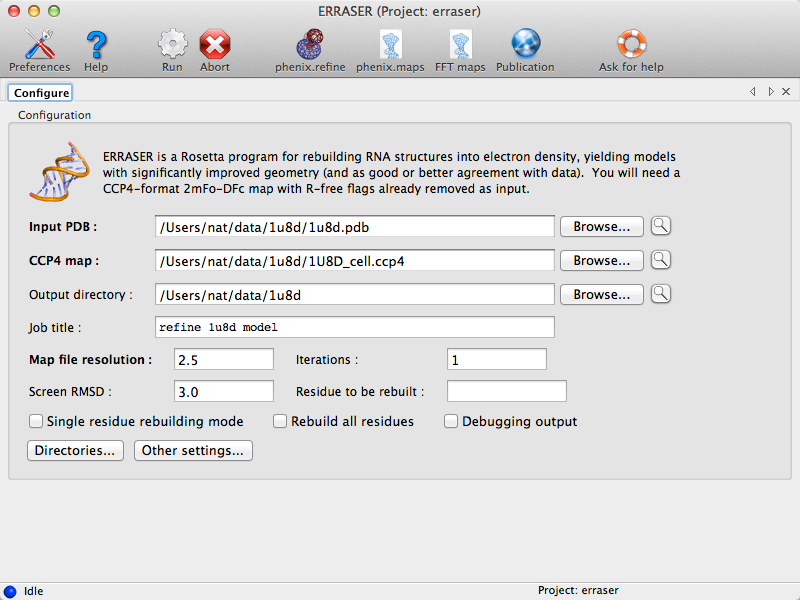The image size is (800, 600).
Task: Enable Debugging output
Action: click(451, 421)
